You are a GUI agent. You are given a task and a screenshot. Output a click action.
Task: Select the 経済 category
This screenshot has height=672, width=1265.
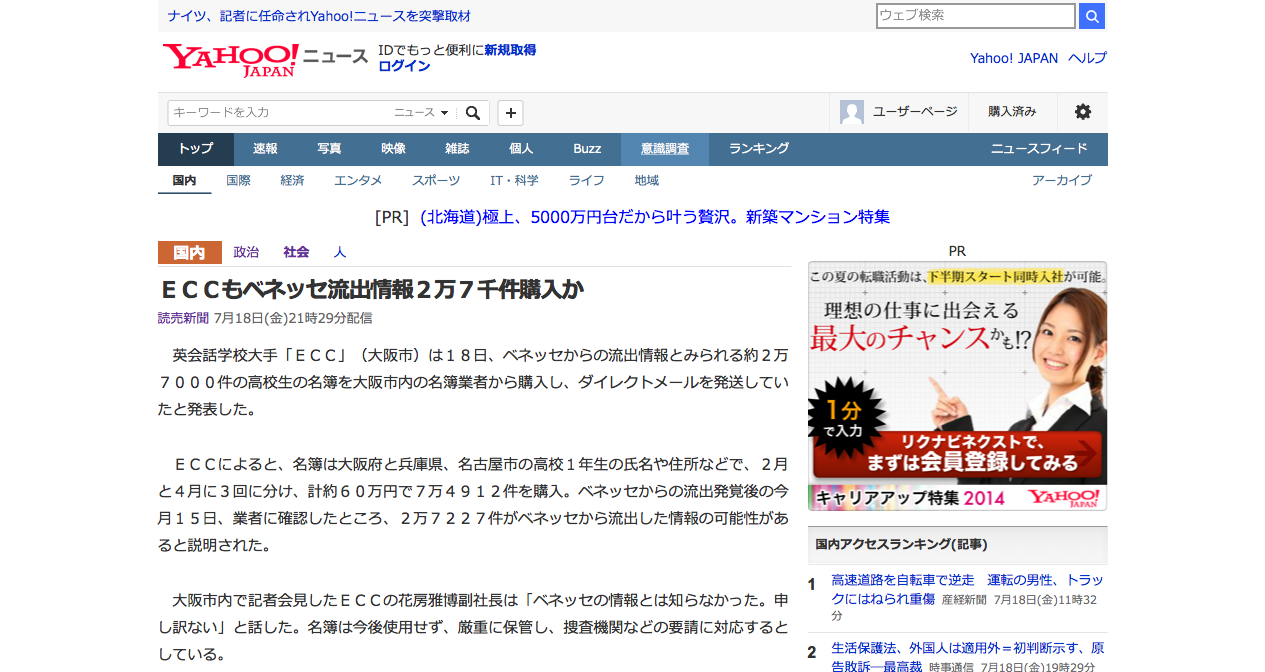coord(292,181)
